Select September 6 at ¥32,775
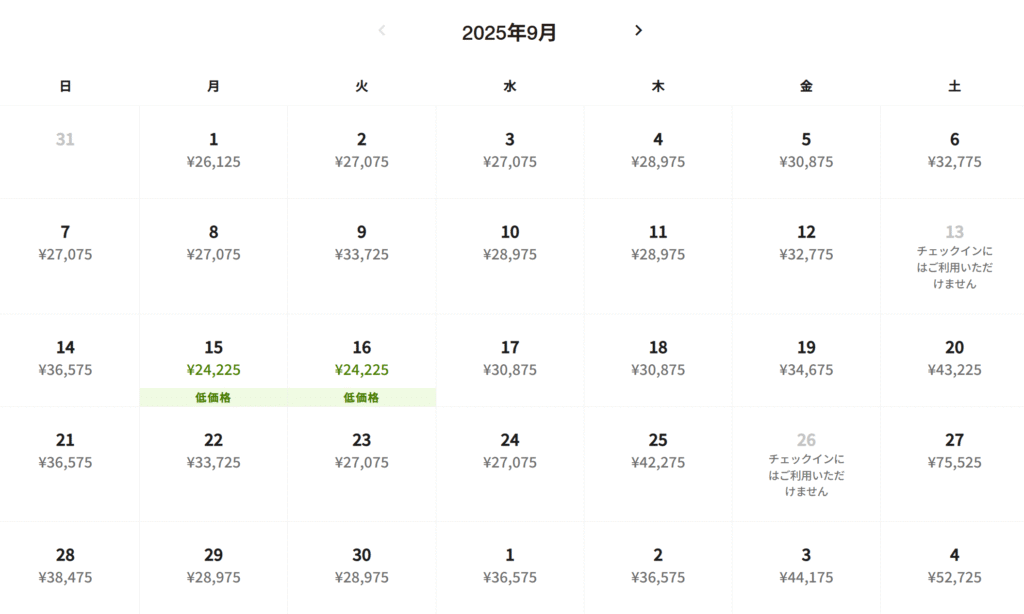 tap(954, 152)
